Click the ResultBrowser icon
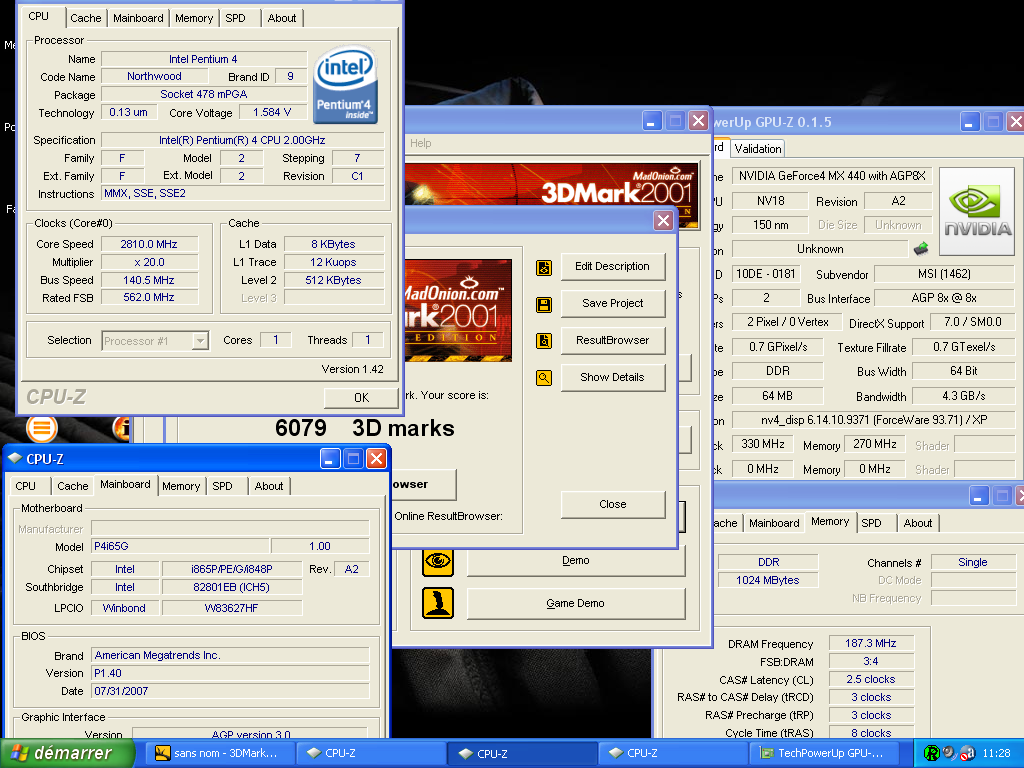Viewport: 1024px width, 768px height. tap(543, 341)
